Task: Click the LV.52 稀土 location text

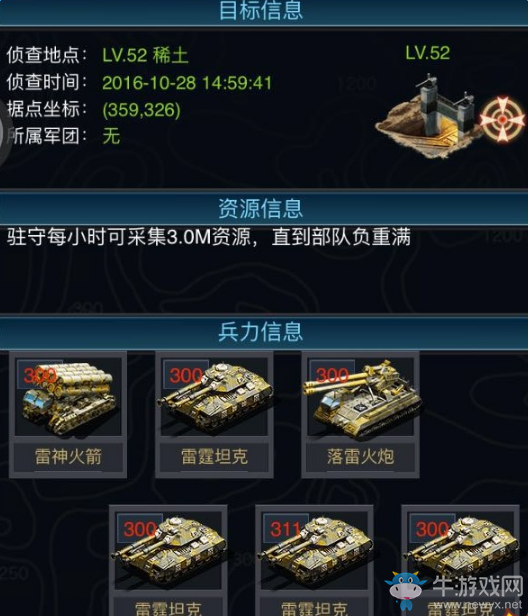Action: pyautogui.click(x=145, y=55)
